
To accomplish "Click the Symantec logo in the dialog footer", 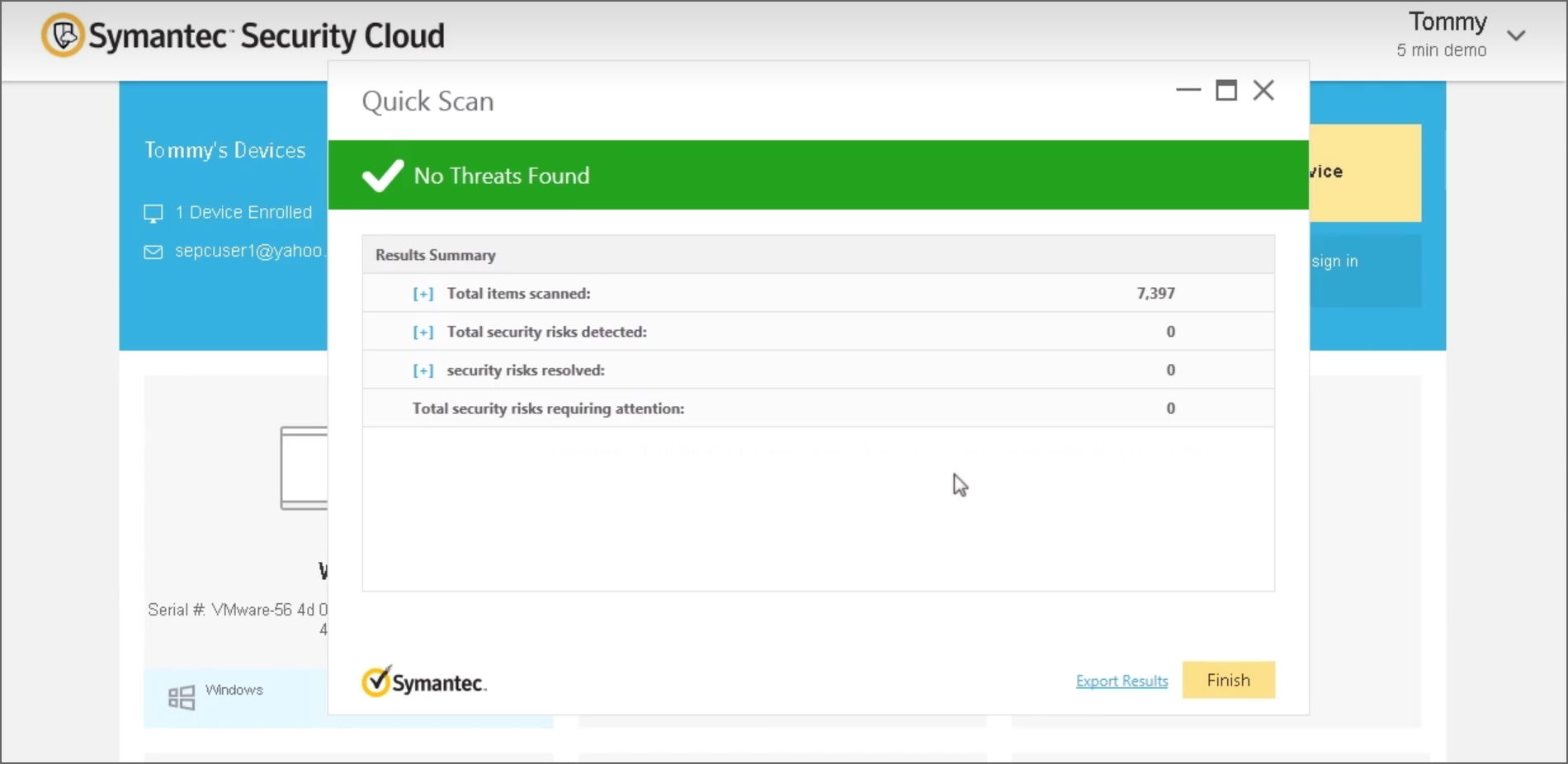I will 424,682.
